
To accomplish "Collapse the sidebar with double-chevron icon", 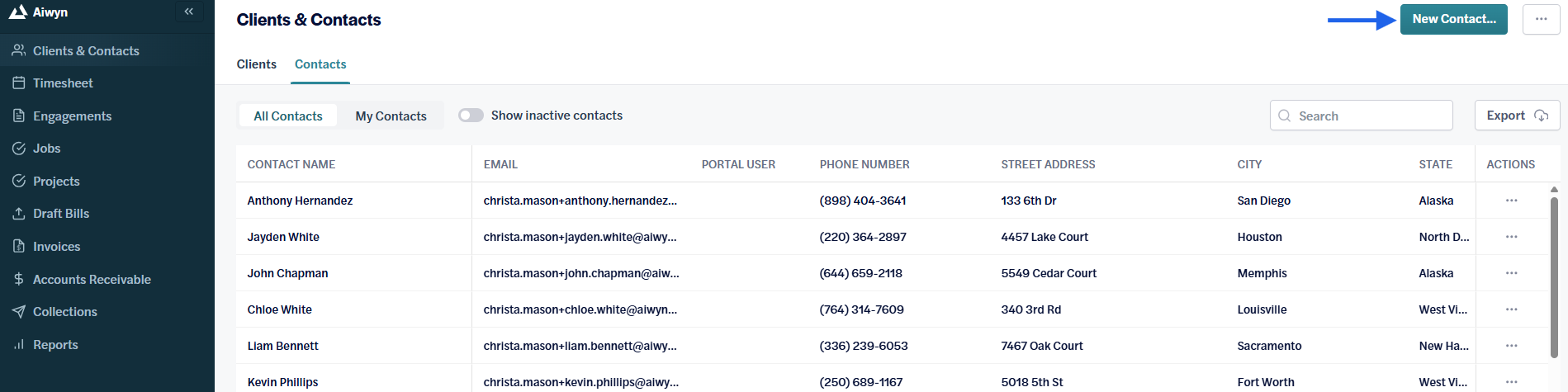I will pos(189,12).
